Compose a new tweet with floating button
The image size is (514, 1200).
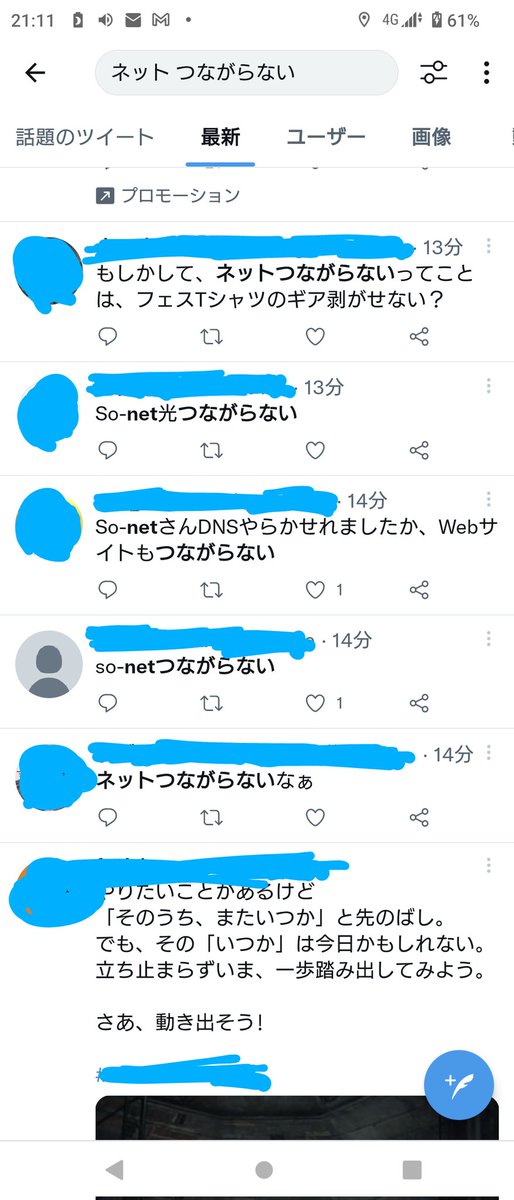[x=459, y=1082]
